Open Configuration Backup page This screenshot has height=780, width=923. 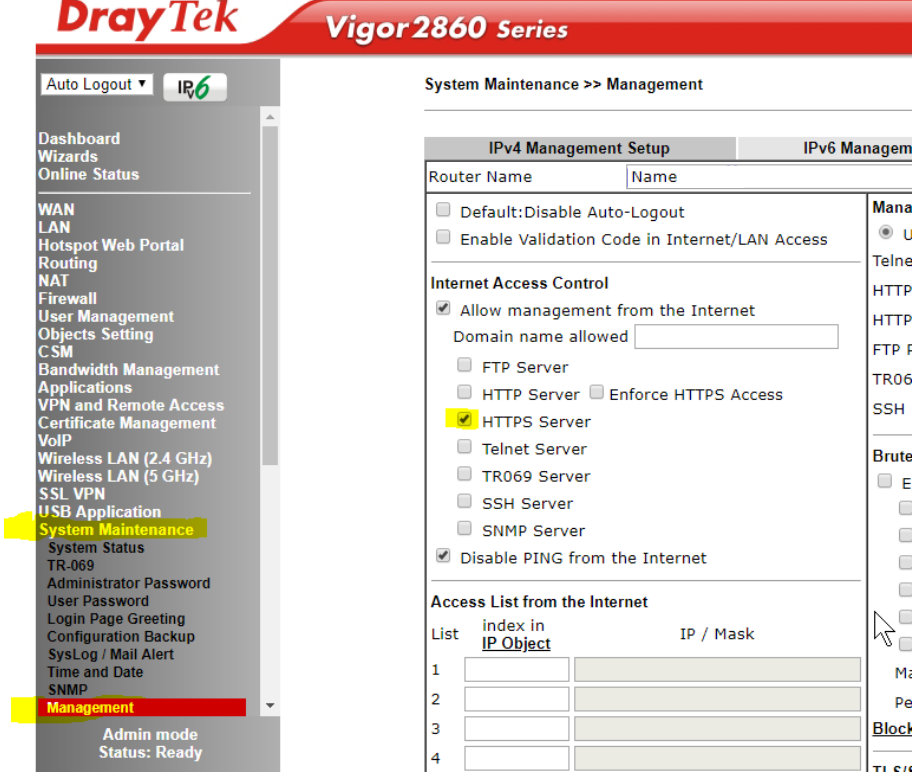click(x=121, y=636)
